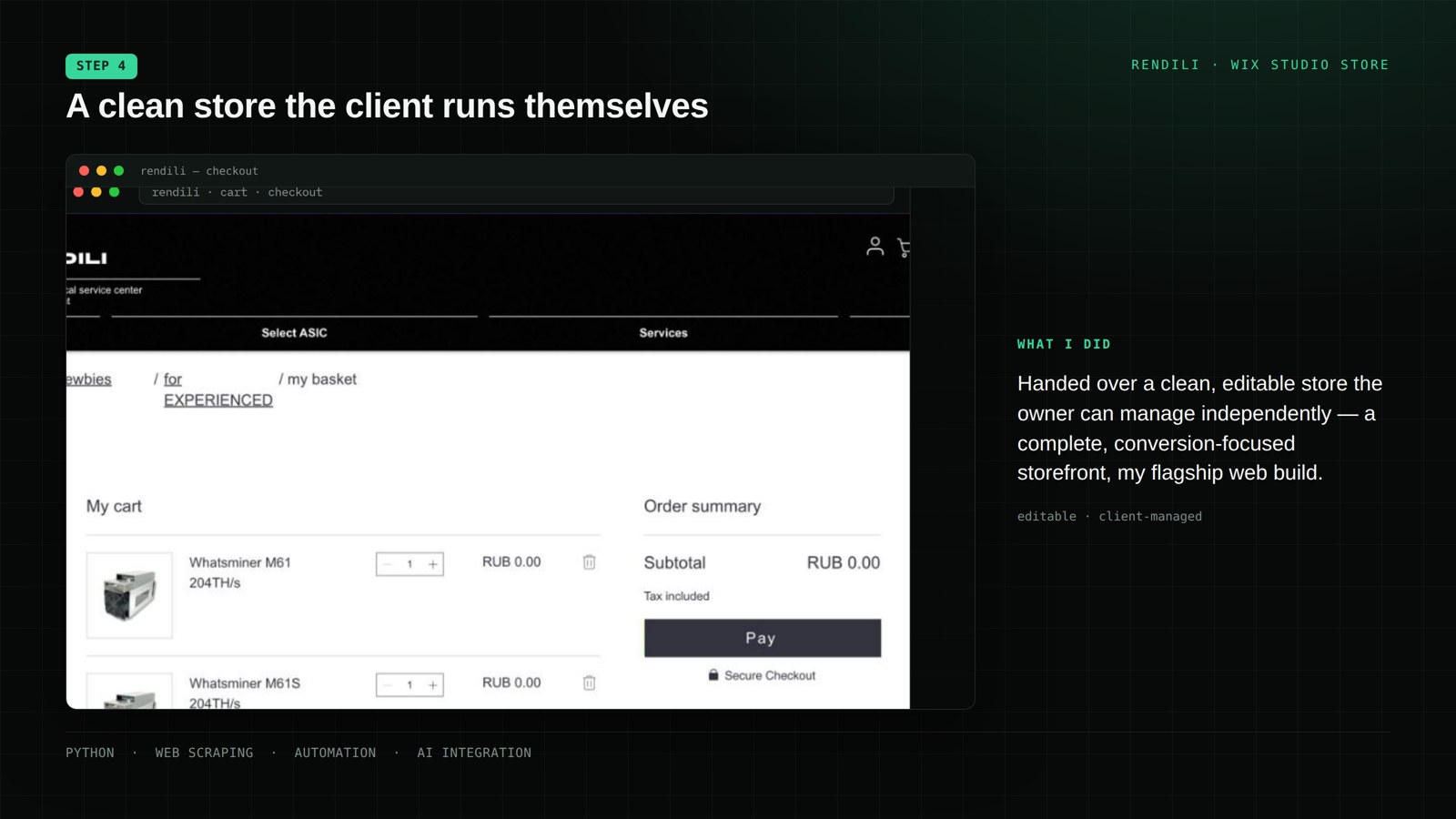Open the Select ASIC menu

click(x=294, y=333)
